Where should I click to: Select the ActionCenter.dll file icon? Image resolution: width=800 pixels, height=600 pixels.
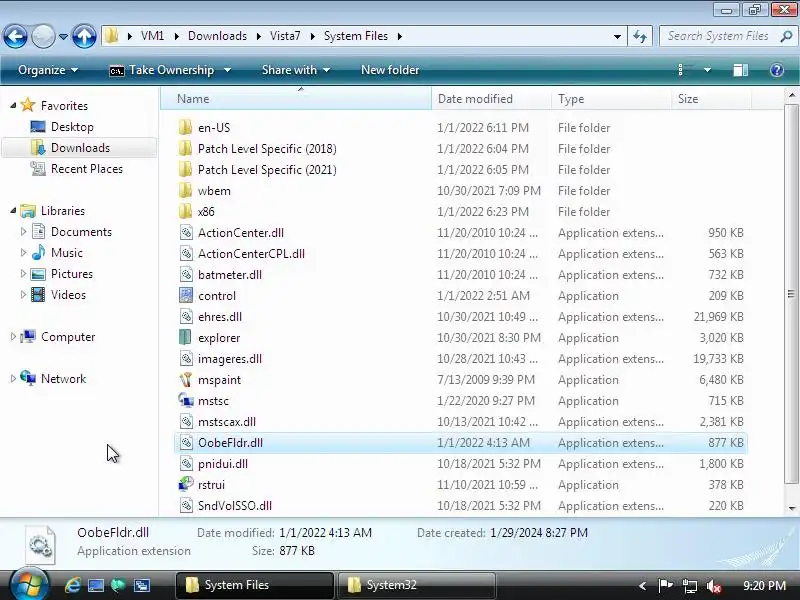[x=186, y=233]
